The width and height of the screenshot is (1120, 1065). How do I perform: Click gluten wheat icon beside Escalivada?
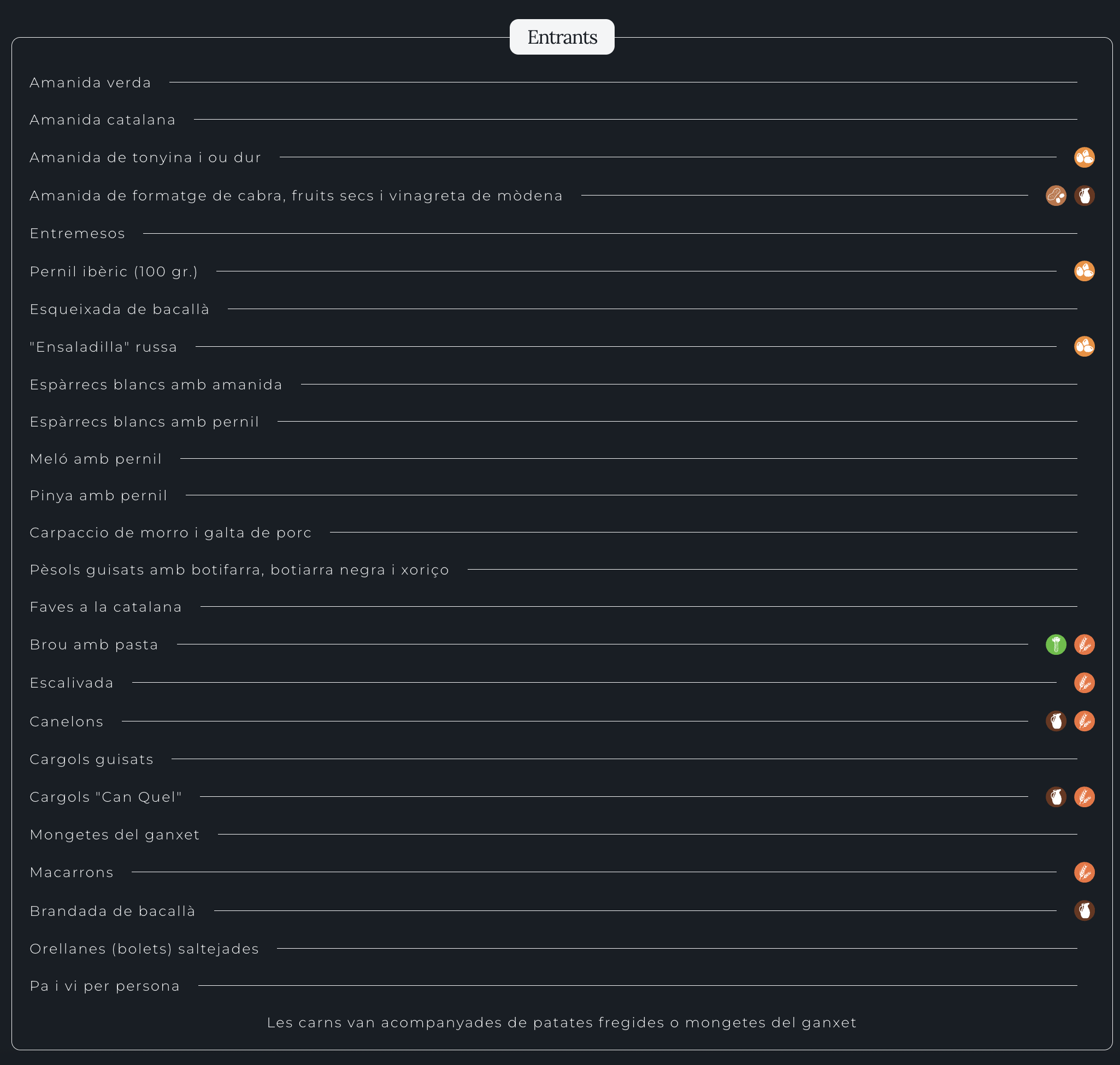pos(1083,682)
